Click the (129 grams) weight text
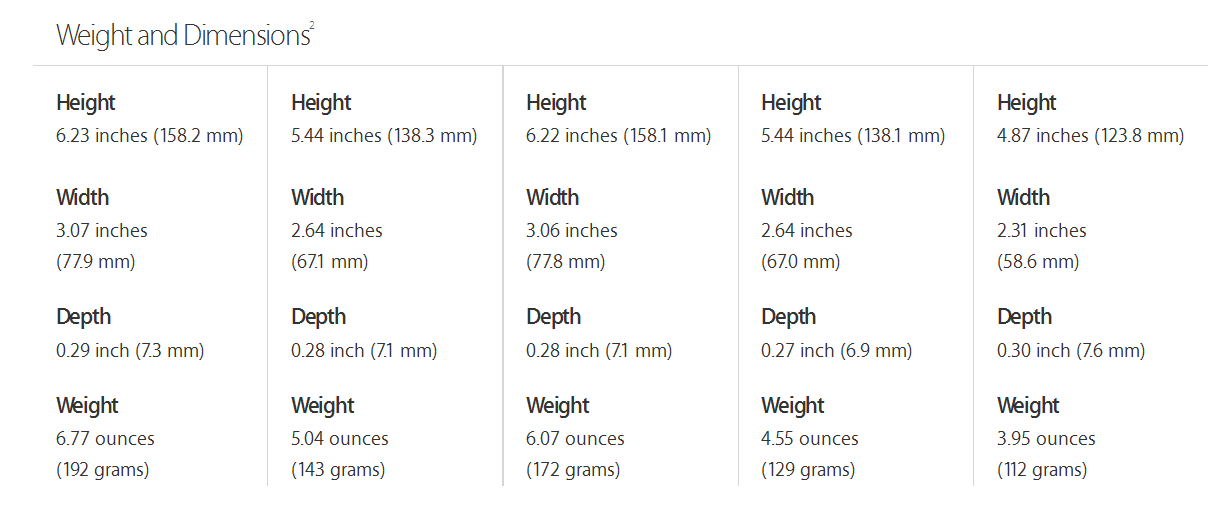 click(808, 469)
